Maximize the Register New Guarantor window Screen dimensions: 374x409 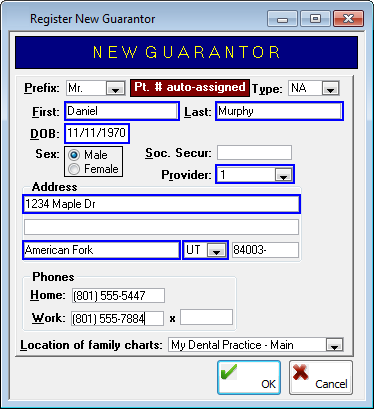tap(315, 19)
